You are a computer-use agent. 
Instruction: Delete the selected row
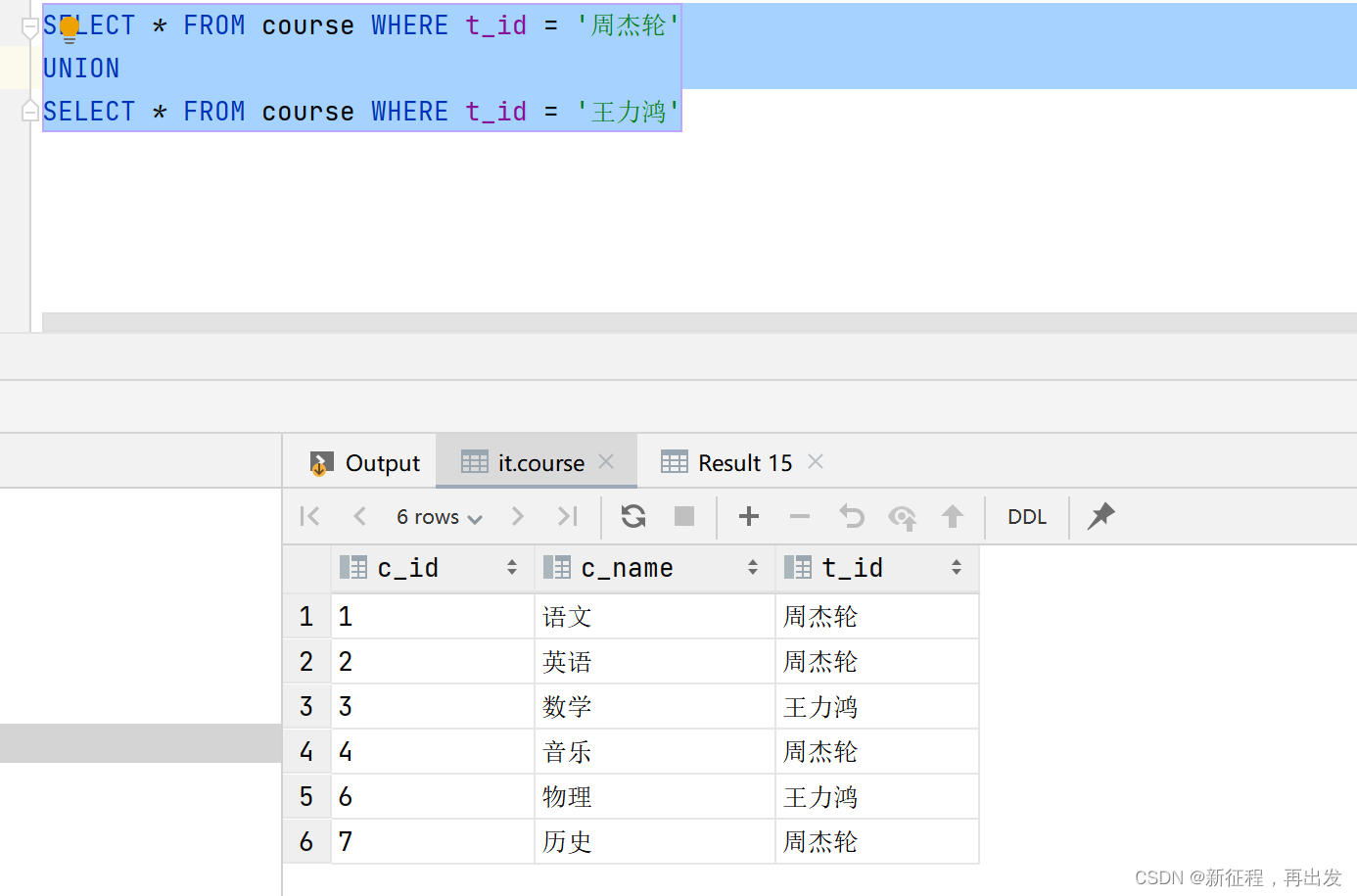800,516
